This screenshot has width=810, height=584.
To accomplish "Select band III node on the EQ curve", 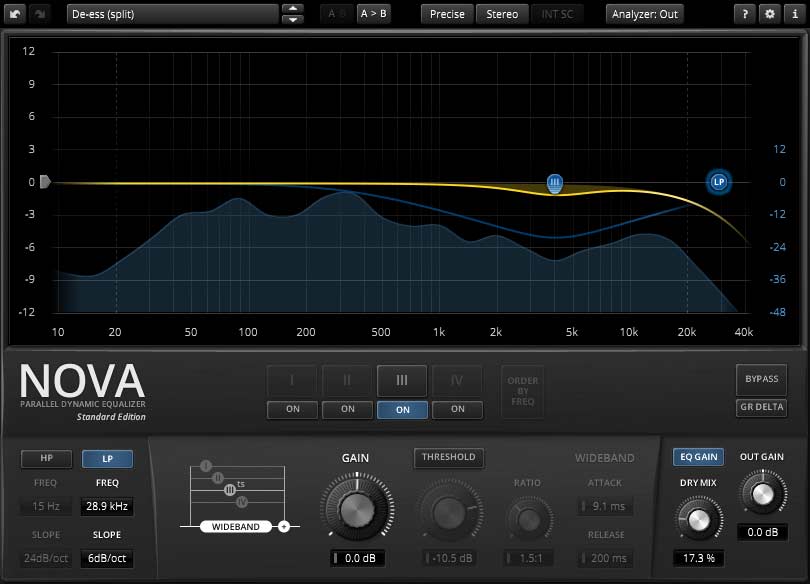I will pyautogui.click(x=555, y=183).
